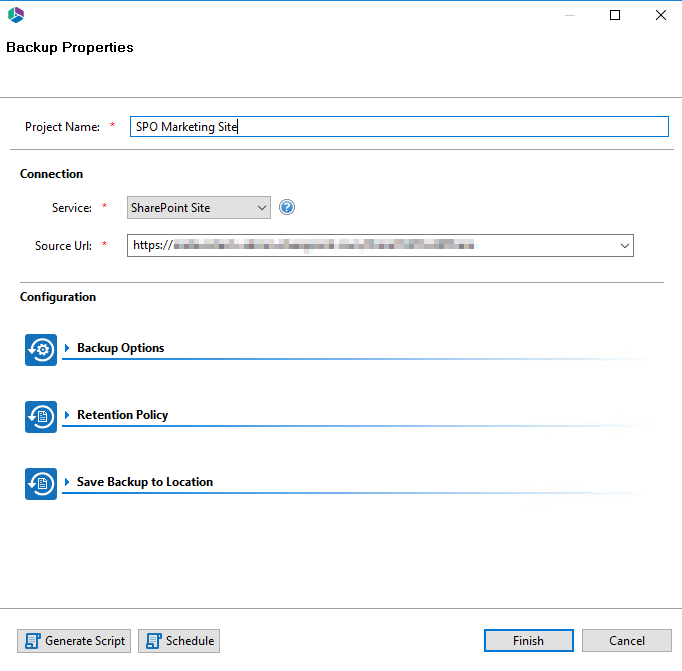Click inside the Source Url text box
Viewport: 682px width, 671px height.
tap(370, 245)
